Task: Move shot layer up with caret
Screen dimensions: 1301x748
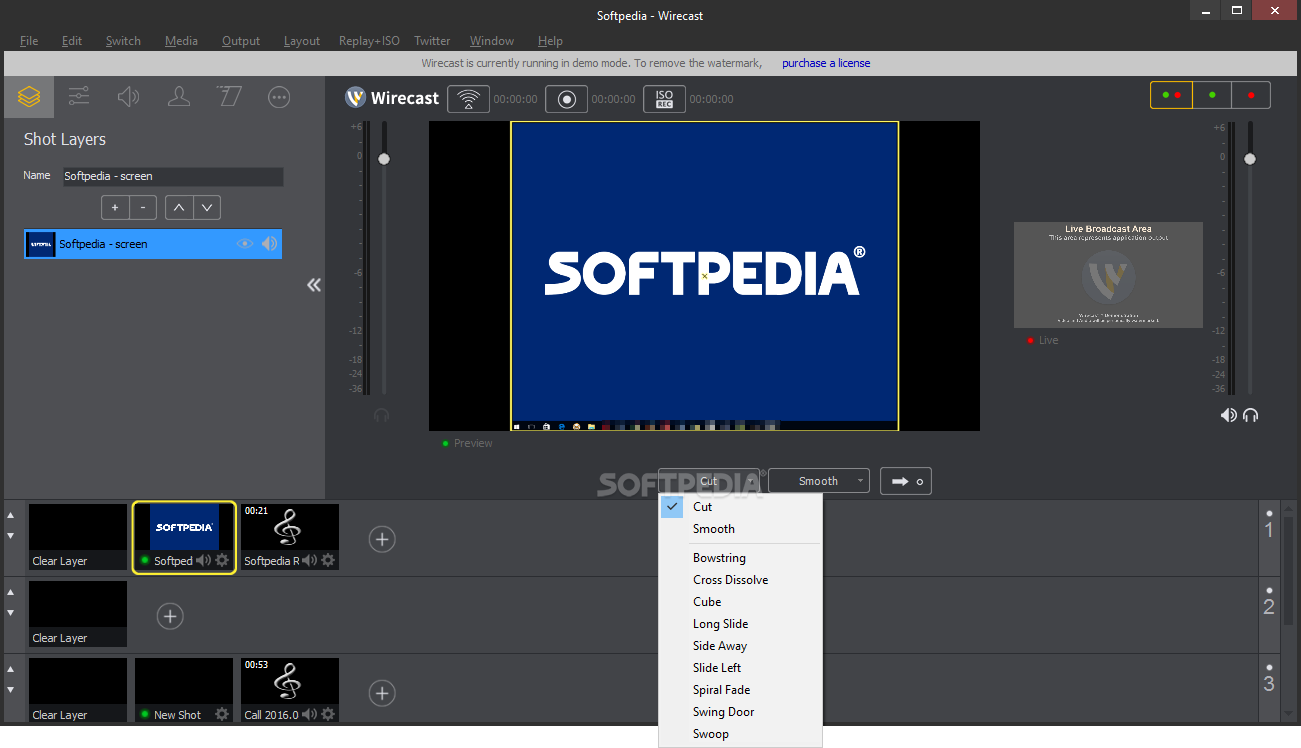Action: click(178, 208)
